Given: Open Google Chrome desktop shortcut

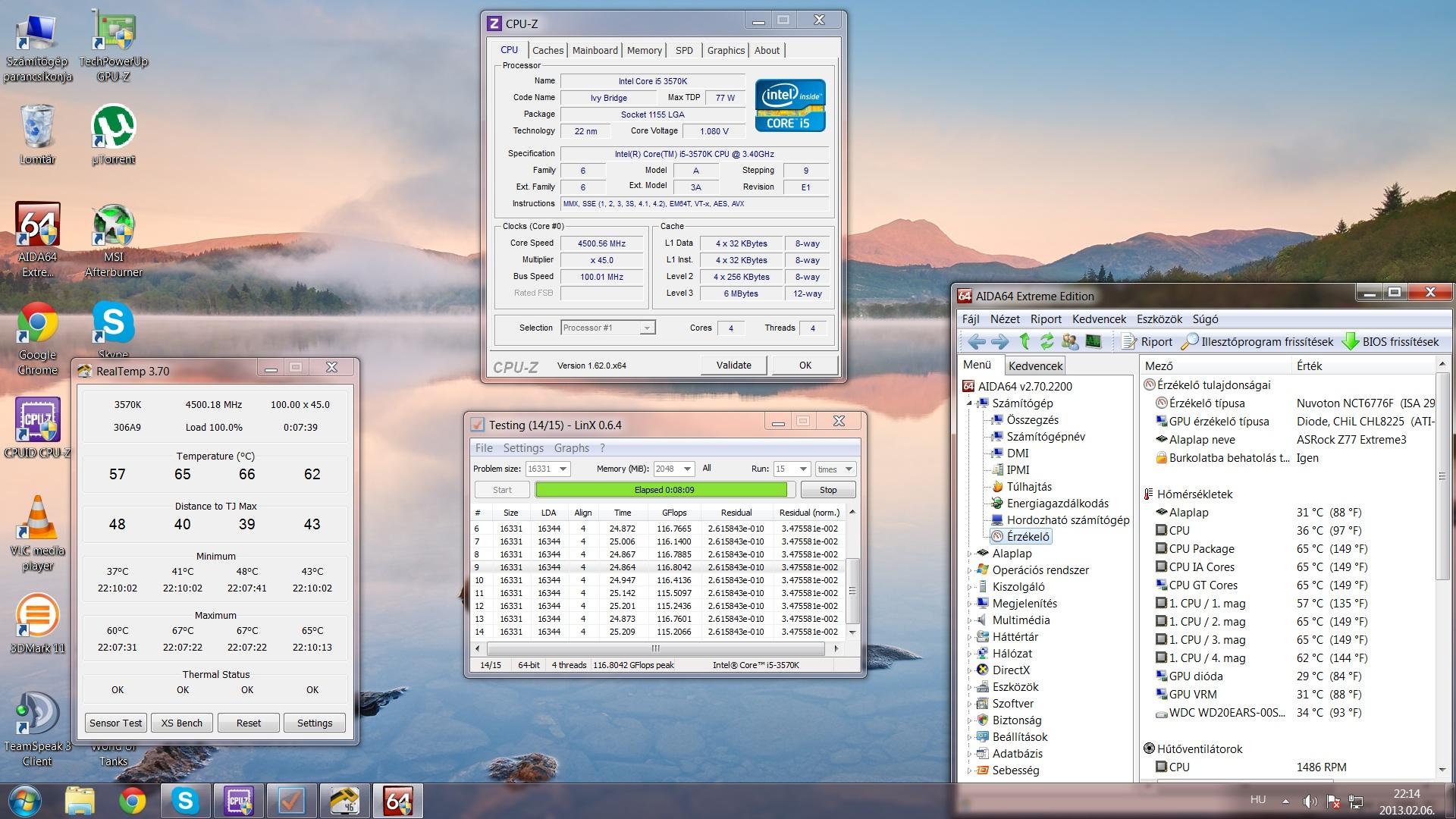Looking at the screenshot, I should point(37,338).
